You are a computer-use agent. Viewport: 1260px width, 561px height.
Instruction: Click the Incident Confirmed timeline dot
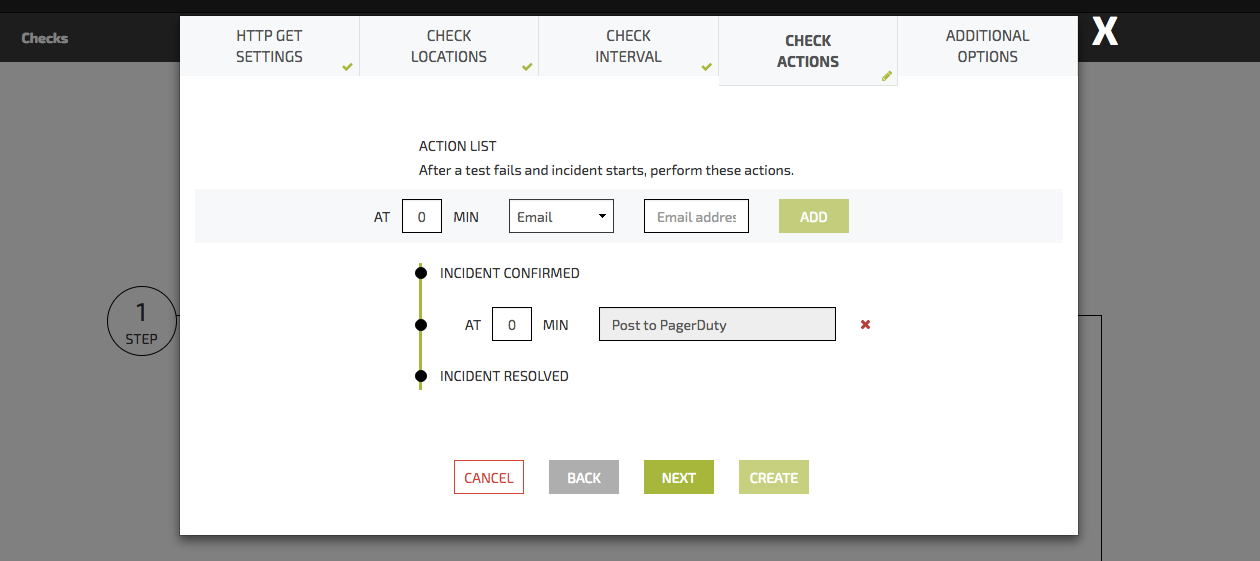pos(421,273)
